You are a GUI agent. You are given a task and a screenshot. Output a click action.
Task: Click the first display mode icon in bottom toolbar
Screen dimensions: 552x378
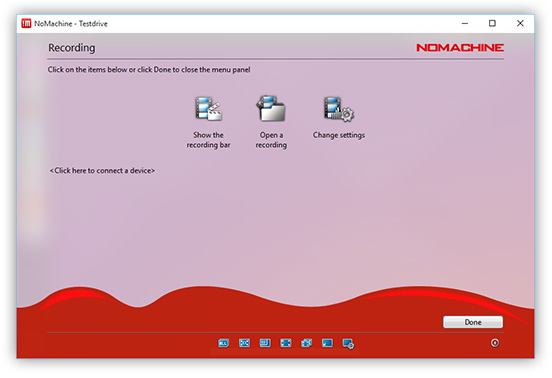click(224, 343)
